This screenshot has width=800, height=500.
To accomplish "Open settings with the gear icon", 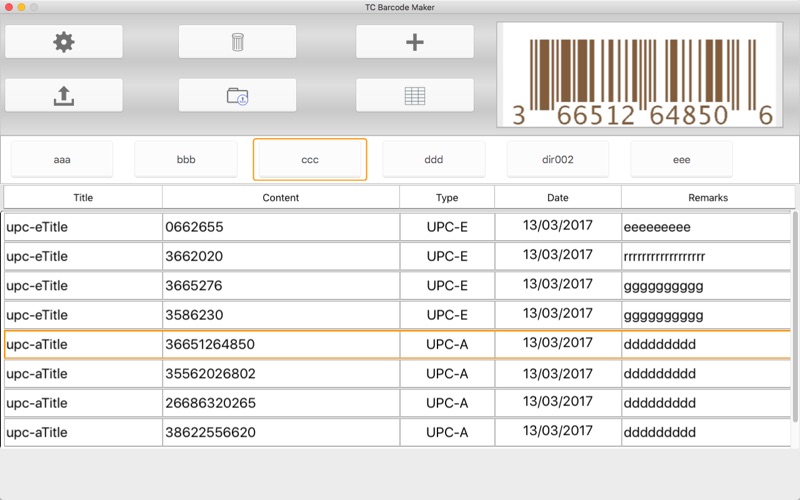I will (x=64, y=42).
